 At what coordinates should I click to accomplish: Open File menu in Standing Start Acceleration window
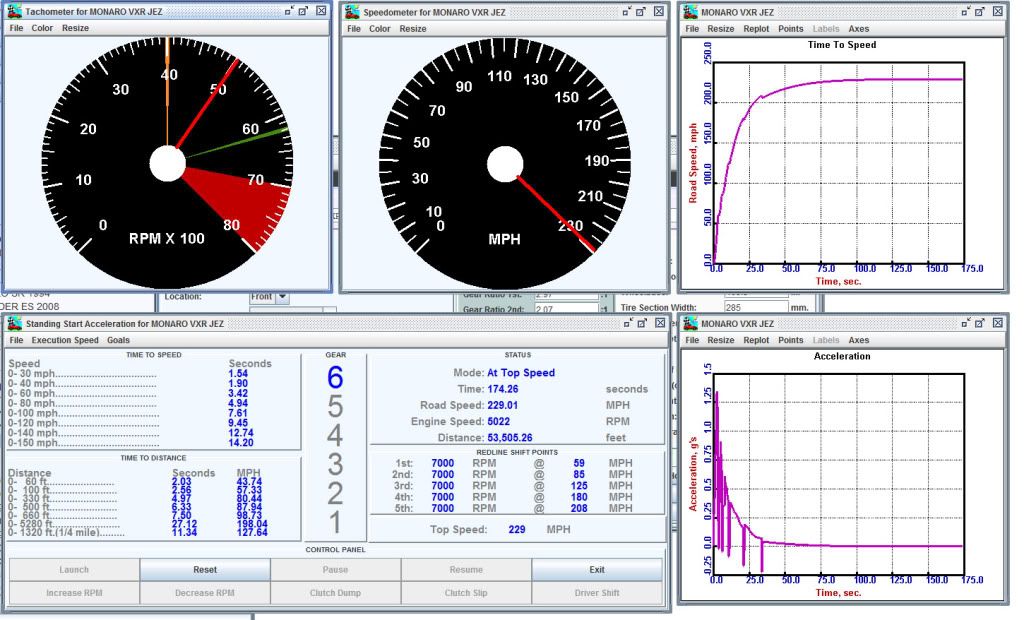16,340
